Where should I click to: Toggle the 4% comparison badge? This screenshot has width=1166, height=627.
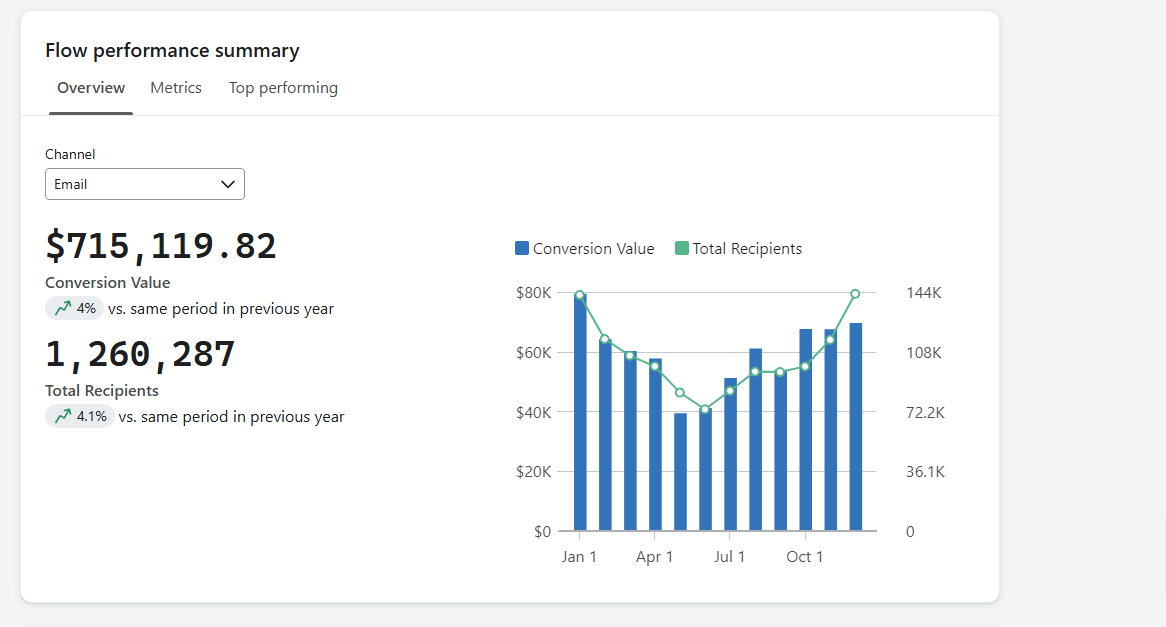click(74, 308)
